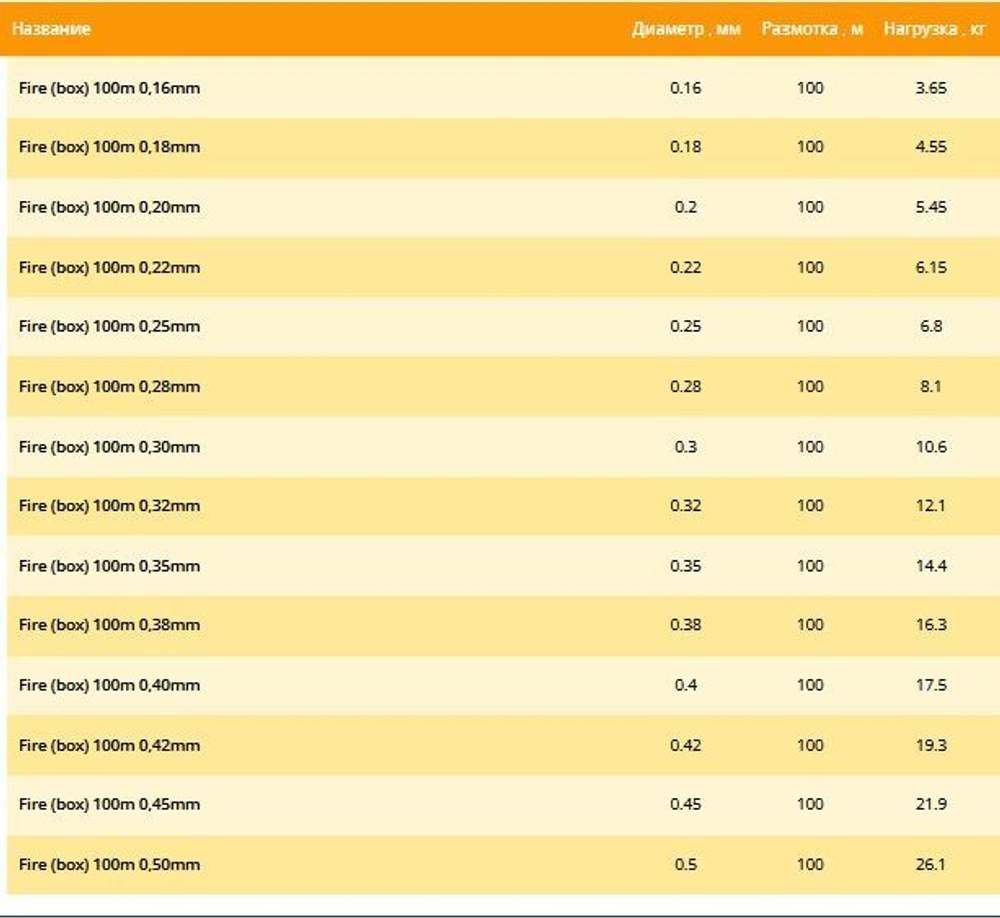Select the row 'Fire (box) 100m 0,30mm'
Screen dimensions: 1000x918
[503, 446]
